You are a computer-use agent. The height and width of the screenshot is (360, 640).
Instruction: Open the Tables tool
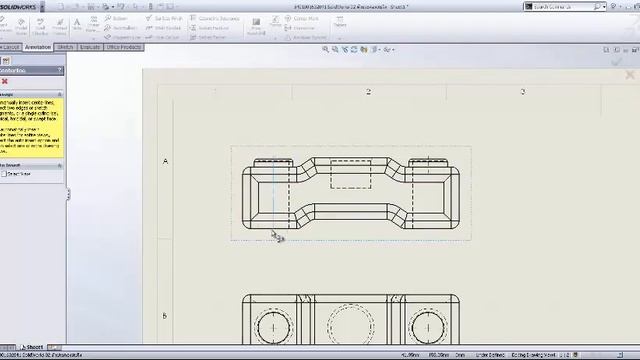pyautogui.click(x=340, y=22)
